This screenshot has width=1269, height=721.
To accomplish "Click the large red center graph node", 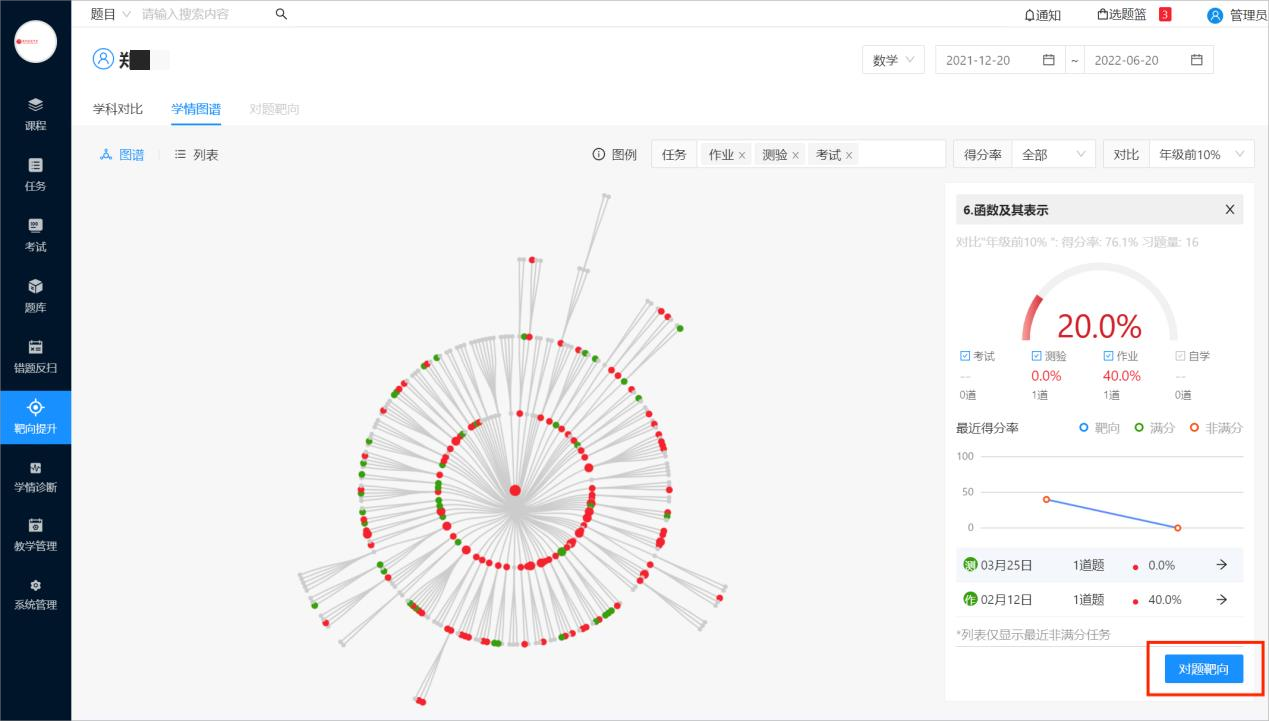I will point(515,490).
